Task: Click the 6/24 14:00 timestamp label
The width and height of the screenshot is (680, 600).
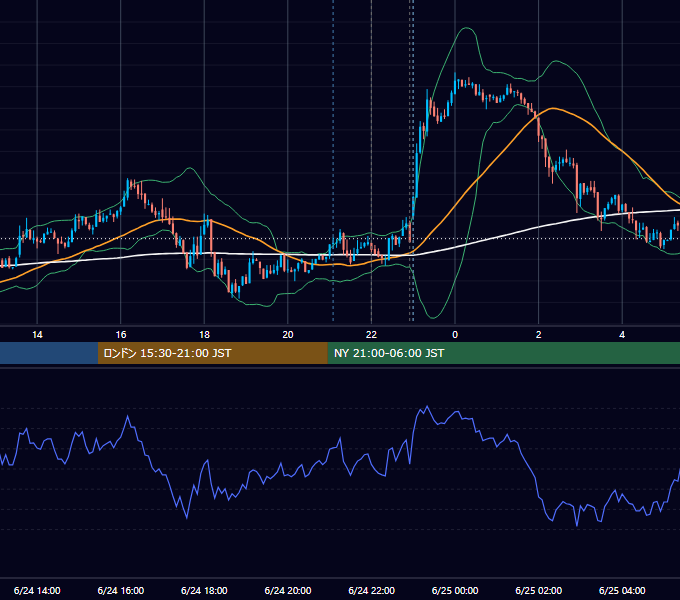Action: pyautogui.click(x=37, y=590)
